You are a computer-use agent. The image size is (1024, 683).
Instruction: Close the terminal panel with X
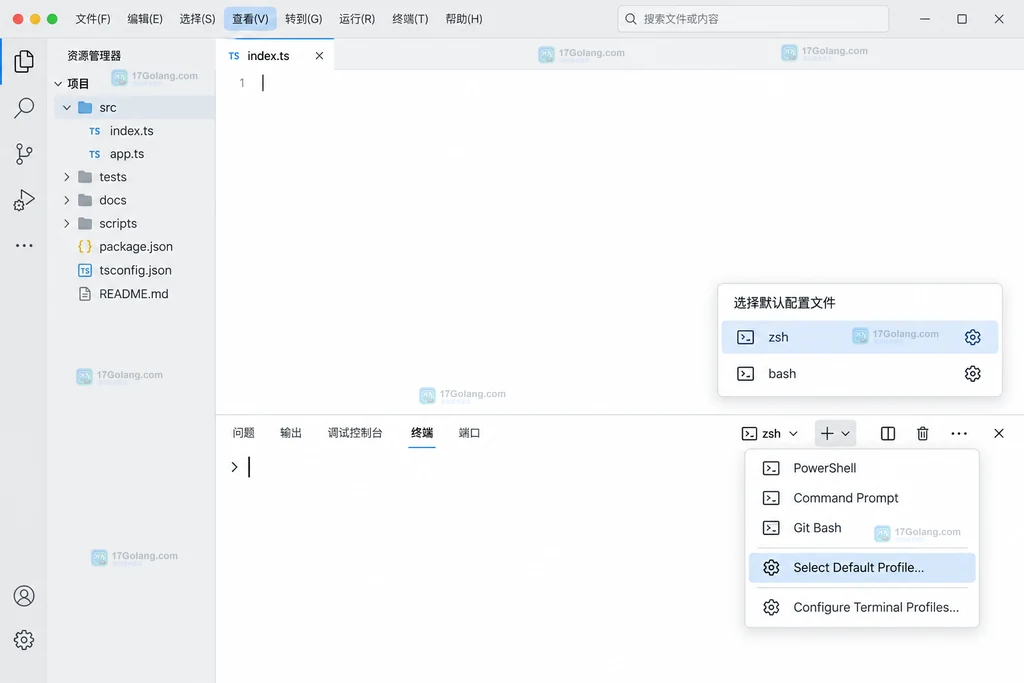pos(999,434)
